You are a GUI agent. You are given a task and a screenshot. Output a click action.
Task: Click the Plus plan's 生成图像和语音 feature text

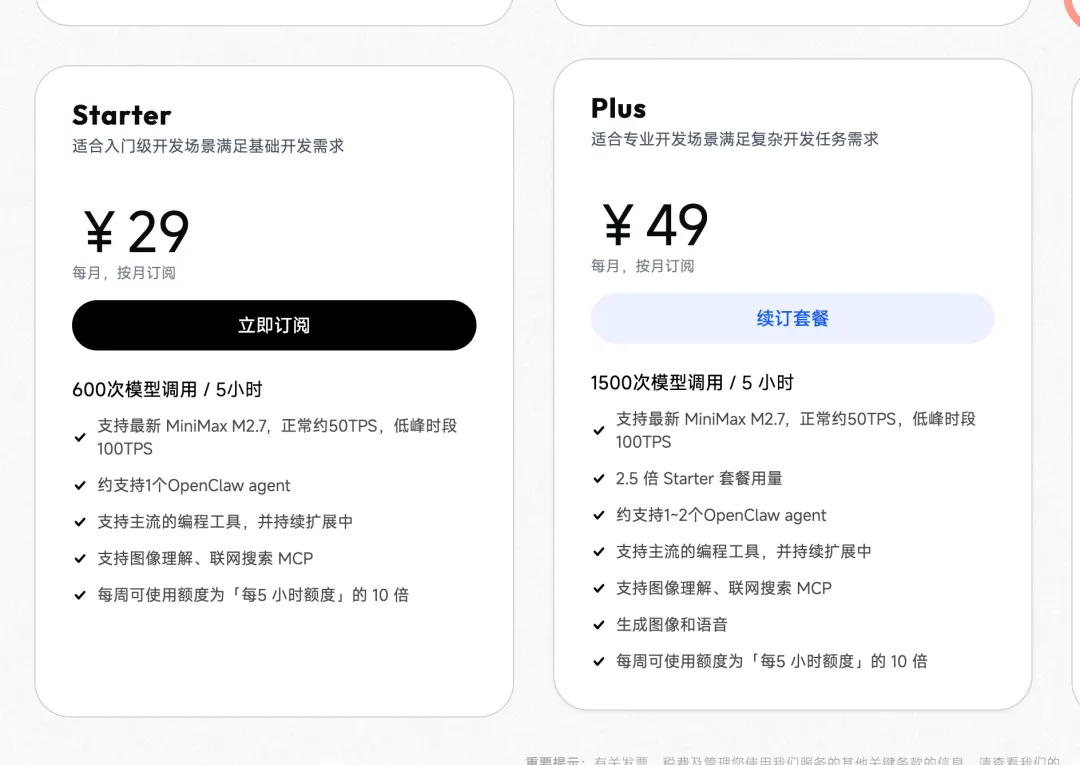click(672, 625)
